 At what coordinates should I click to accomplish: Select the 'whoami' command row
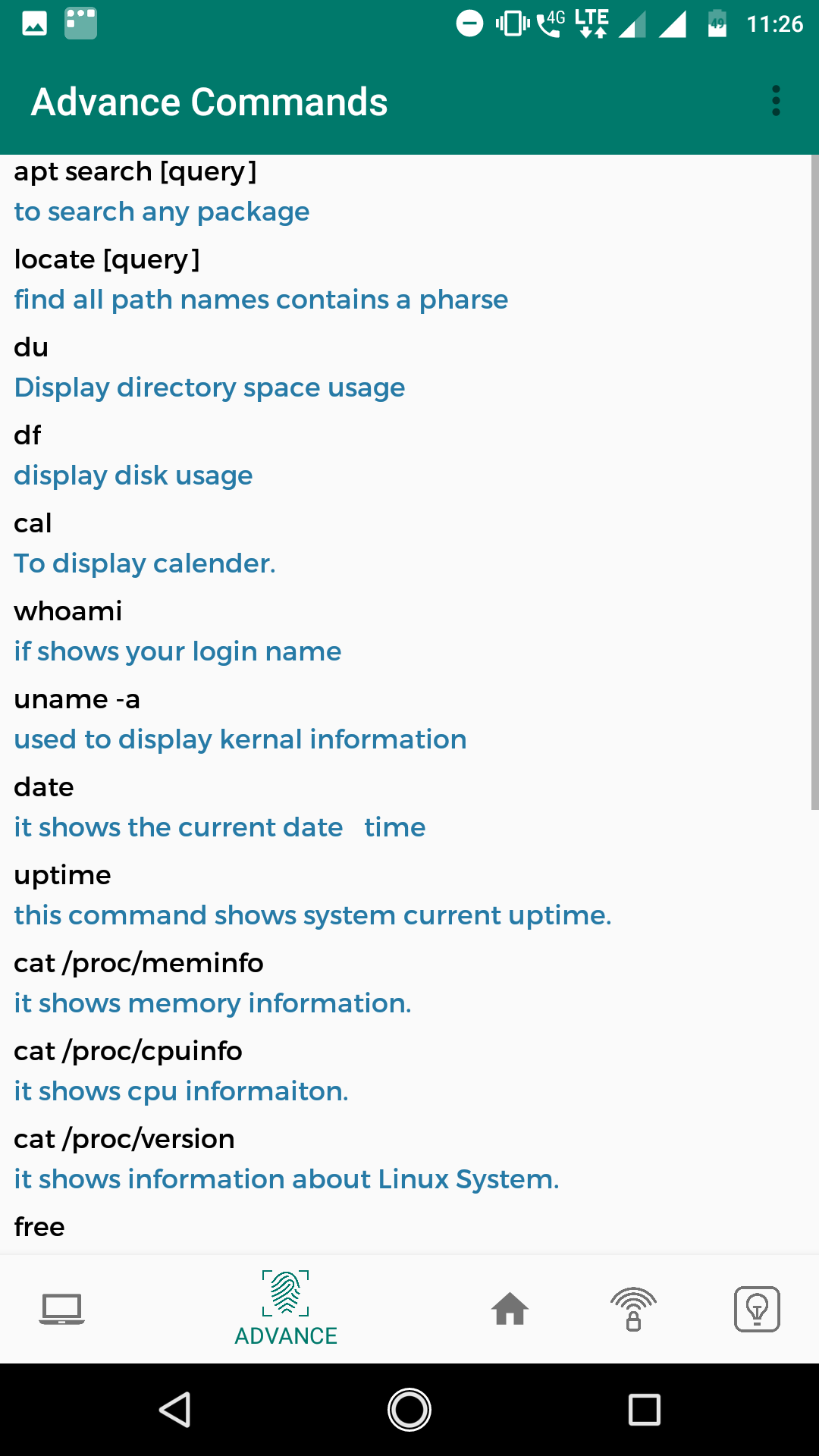pyautogui.click(x=68, y=611)
